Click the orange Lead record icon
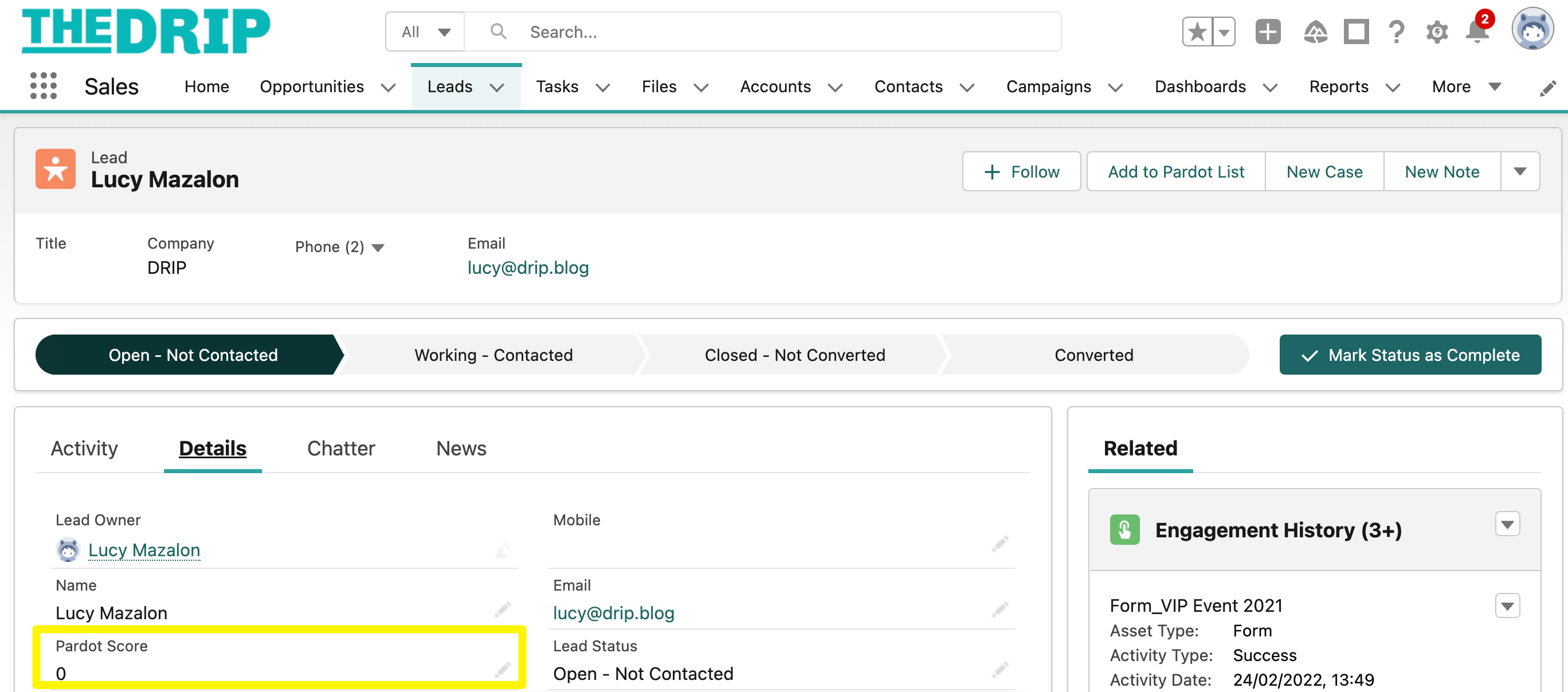This screenshot has height=692, width=1568. pyautogui.click(x=56, y=169)
